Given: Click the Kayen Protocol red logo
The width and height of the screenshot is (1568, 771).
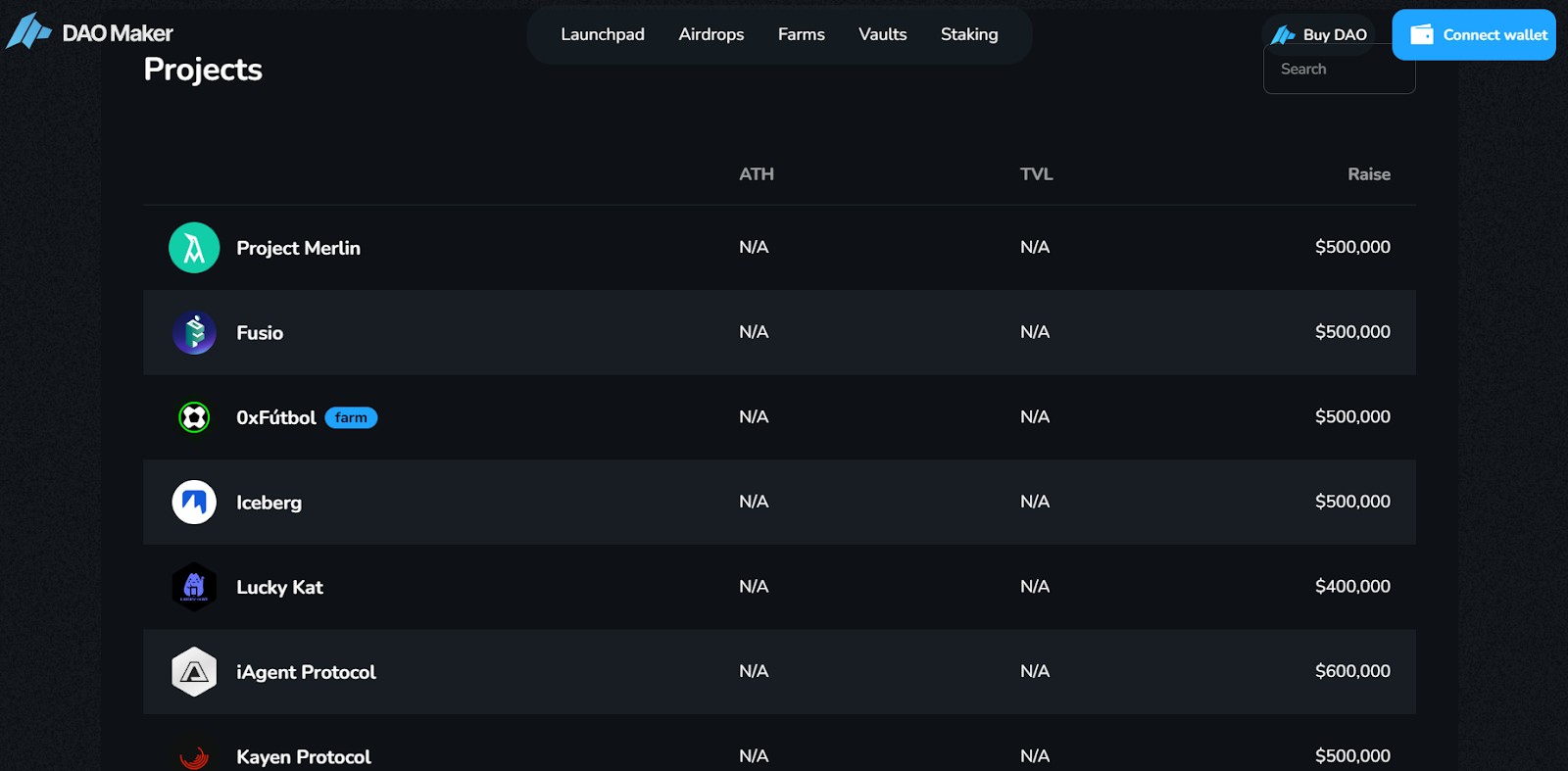Looking at the screenshot, I should 194,756.
